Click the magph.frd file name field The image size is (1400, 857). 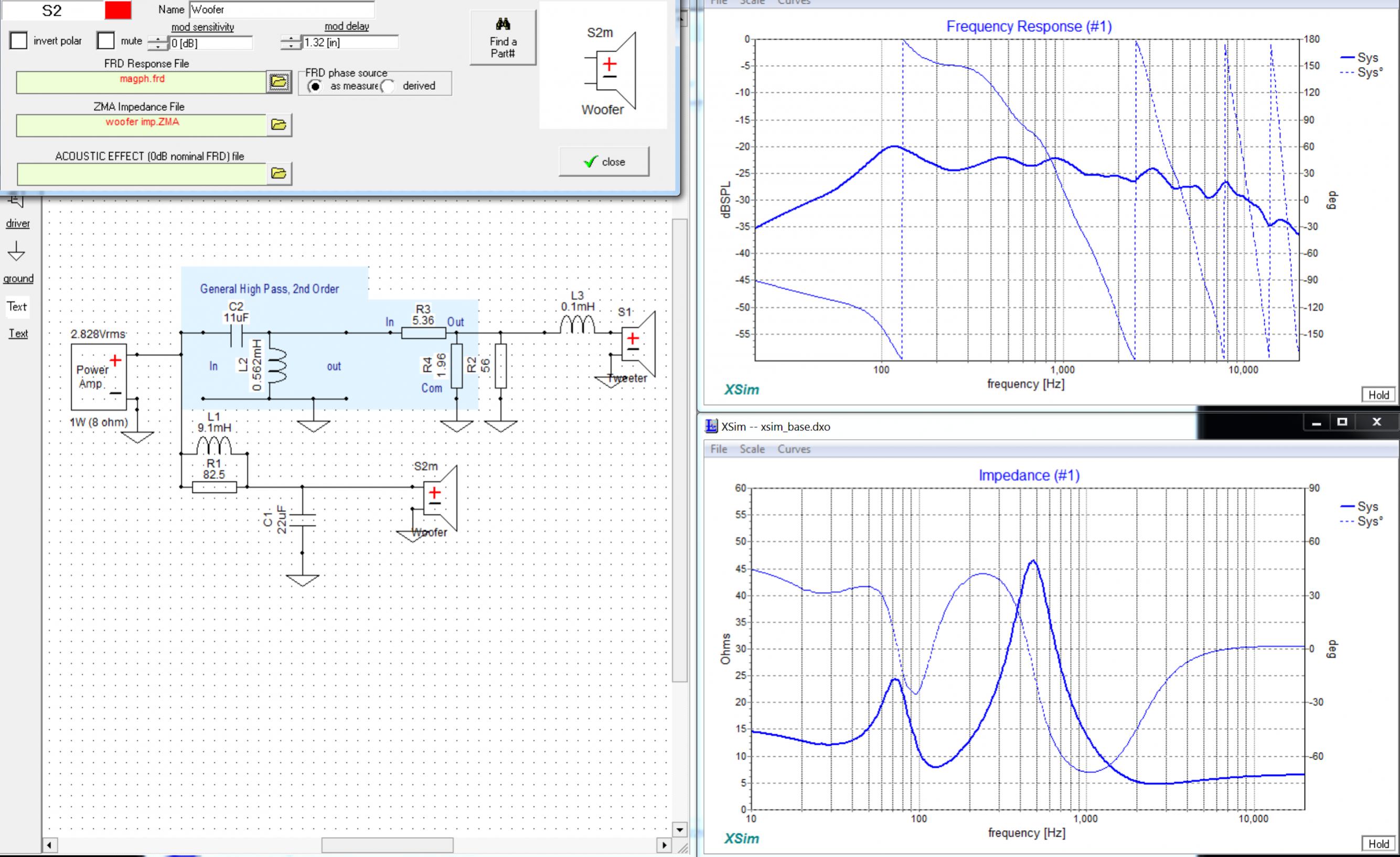142,82
